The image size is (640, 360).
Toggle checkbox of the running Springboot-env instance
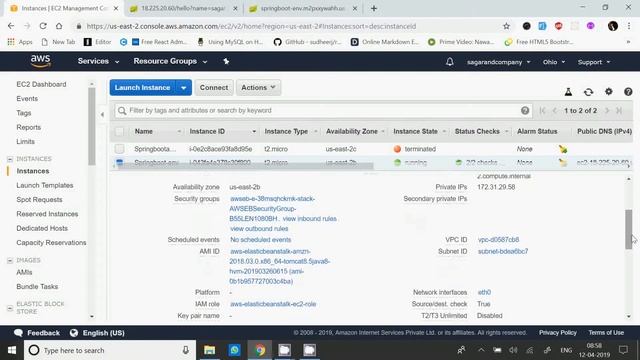pyautogui.click(x=120, y=162)
